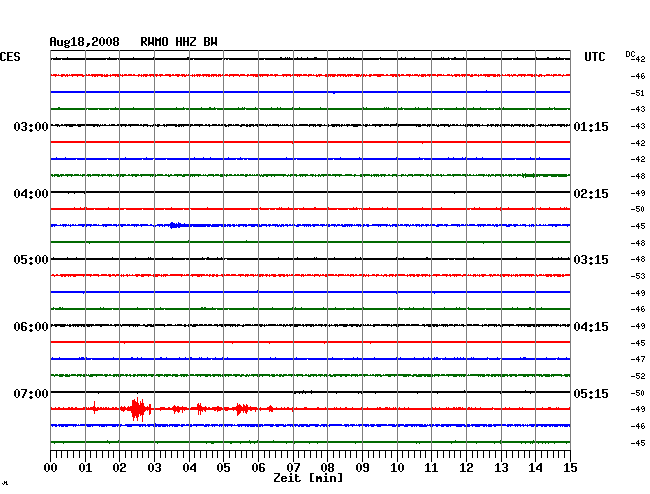The width and height of the screenshot is (650, 494).
Task: Click the 'Aug18,2008' date label
Action: tap(84, 42)
